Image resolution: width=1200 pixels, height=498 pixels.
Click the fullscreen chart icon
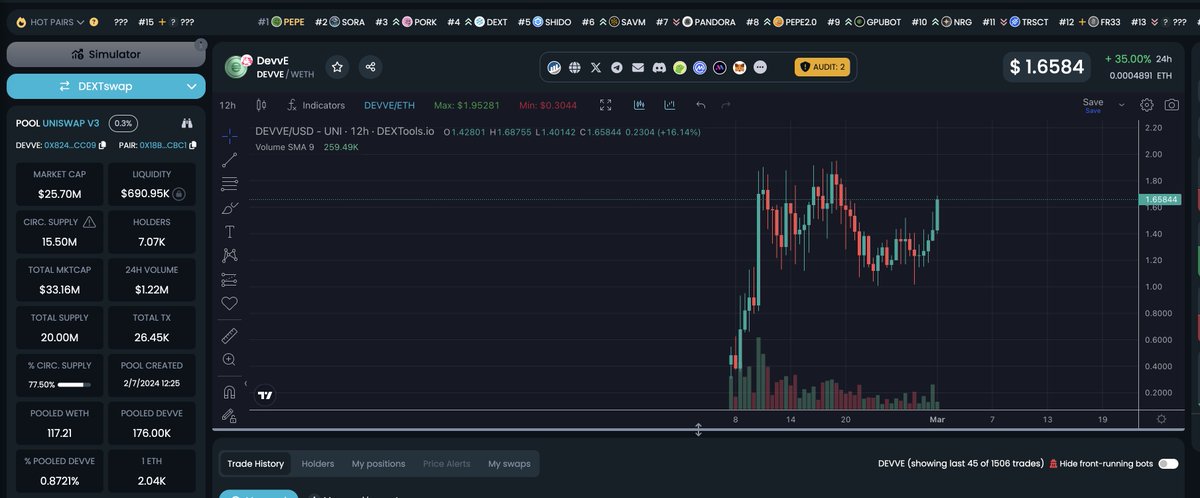coord(605,105)
